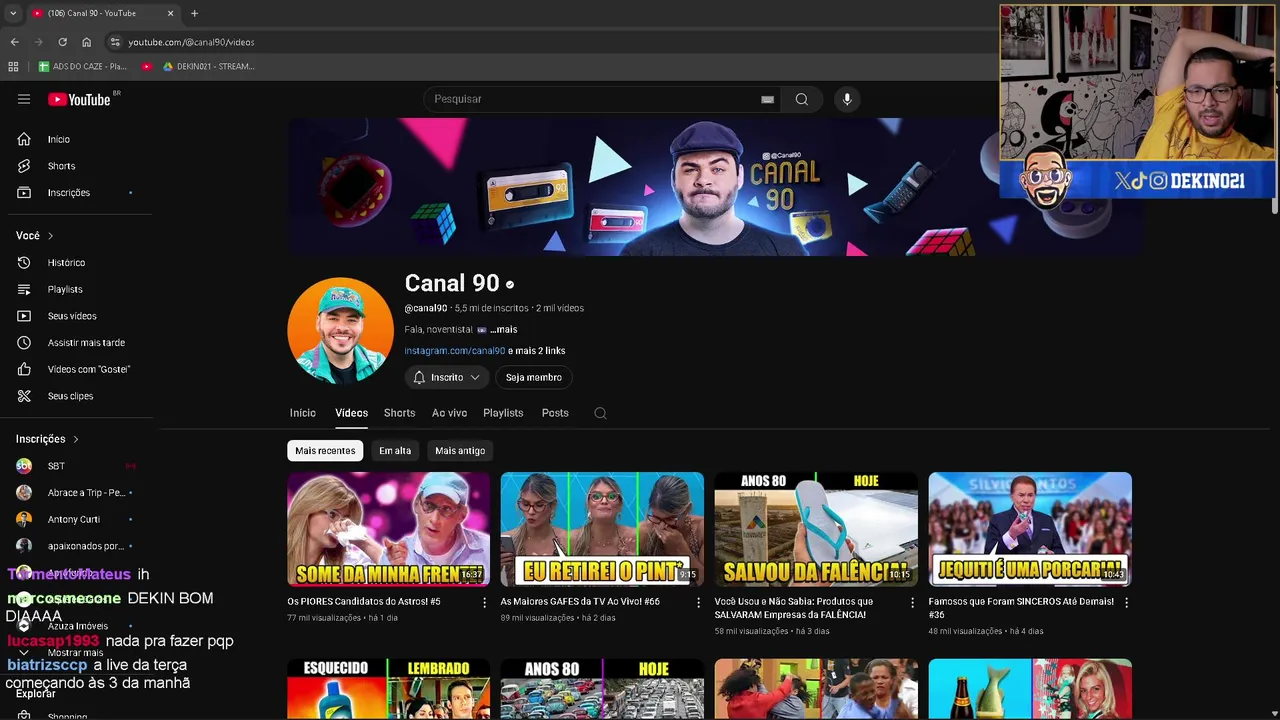The image size is (1280, 720).
Task: Go back in browser history
Action: point(14,42)
